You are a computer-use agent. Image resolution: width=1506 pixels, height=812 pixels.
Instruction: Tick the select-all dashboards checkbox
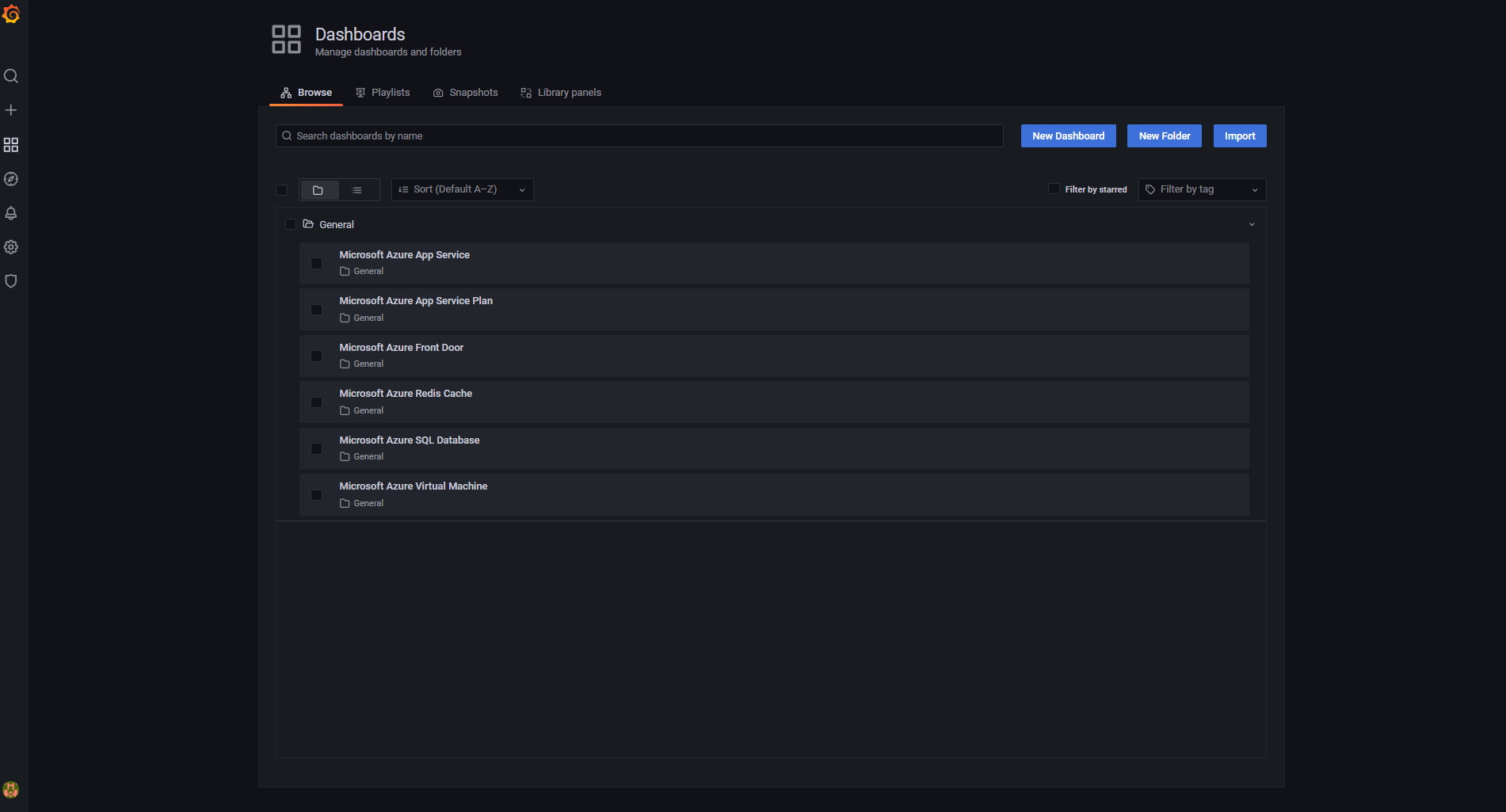coord(281,190)
